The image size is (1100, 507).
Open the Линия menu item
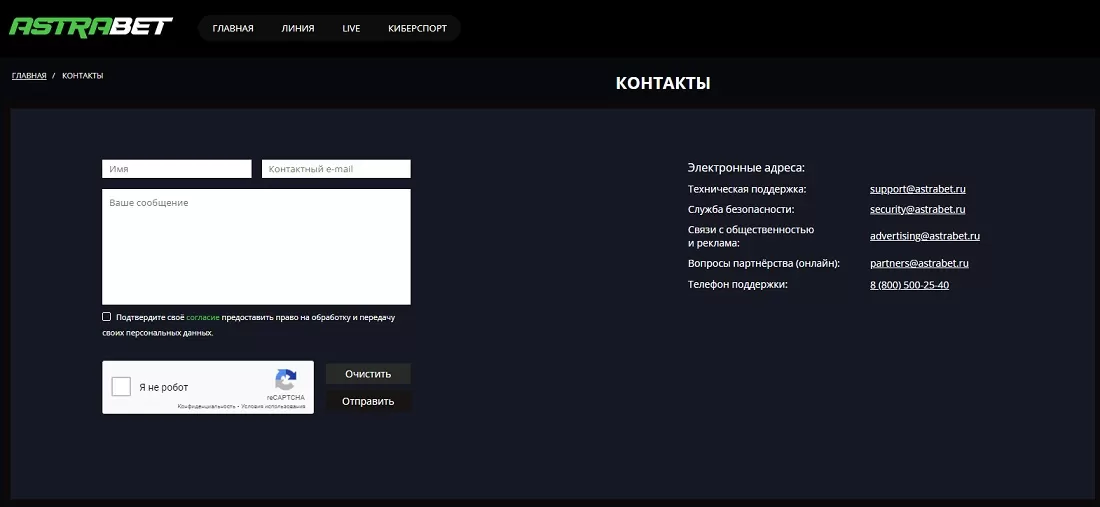point(298,29)
